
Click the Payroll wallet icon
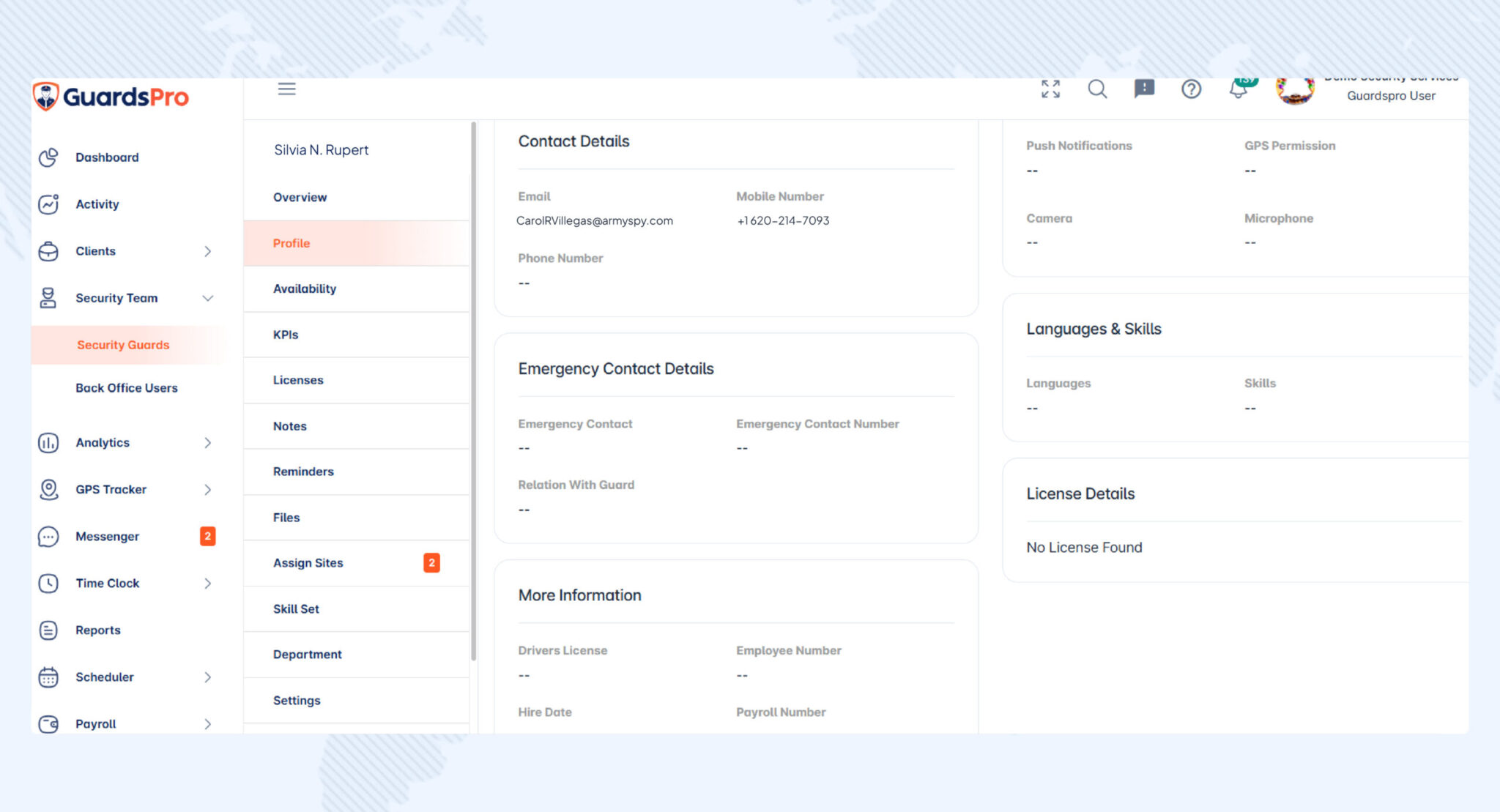click(48, 724)
